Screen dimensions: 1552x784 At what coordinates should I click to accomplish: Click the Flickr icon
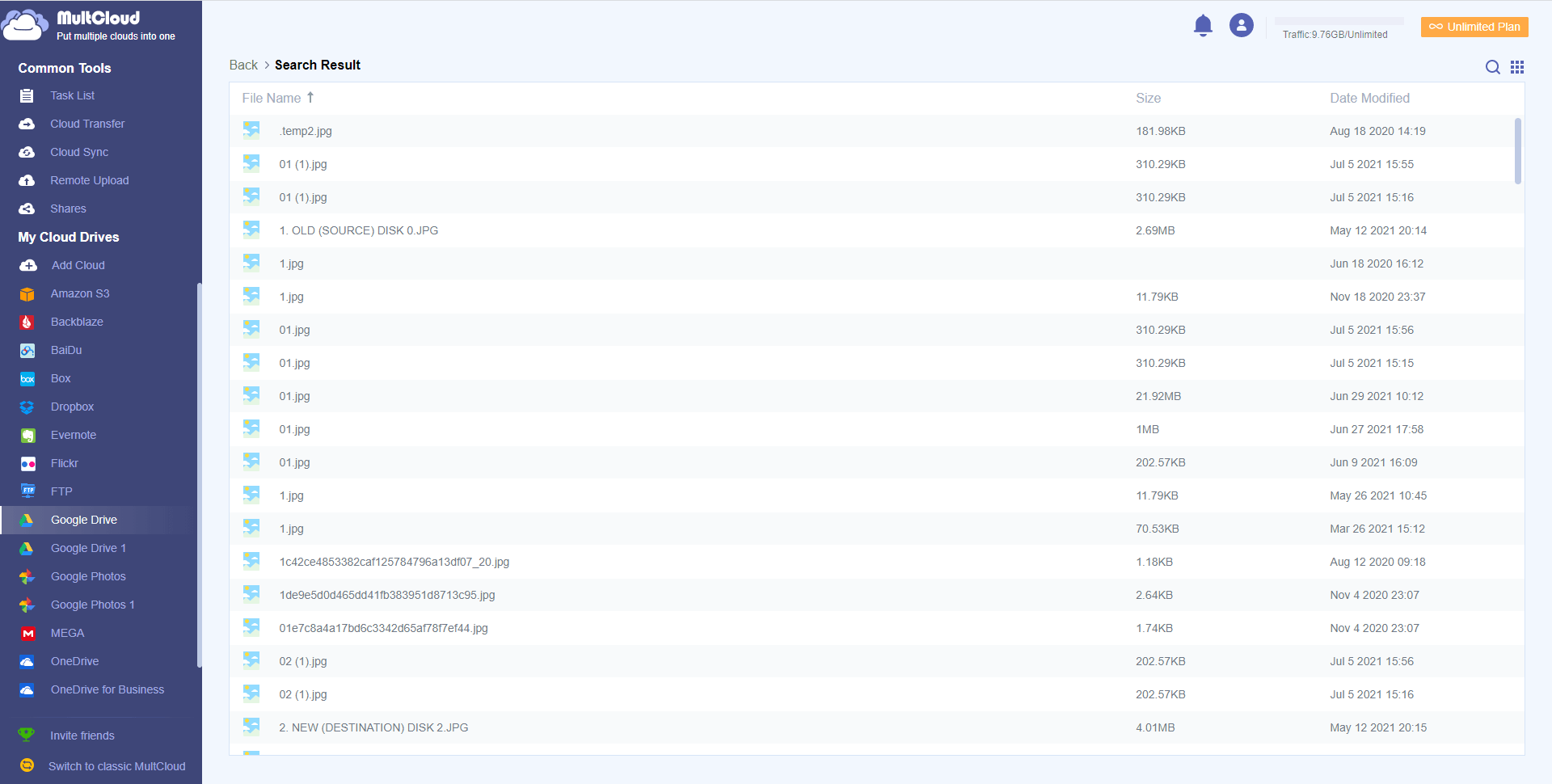tap(27, 463)
